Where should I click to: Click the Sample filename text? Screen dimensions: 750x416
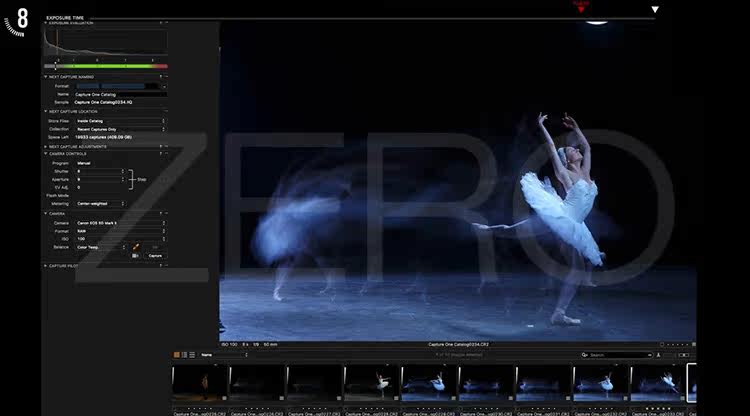(x=103, y=102)
